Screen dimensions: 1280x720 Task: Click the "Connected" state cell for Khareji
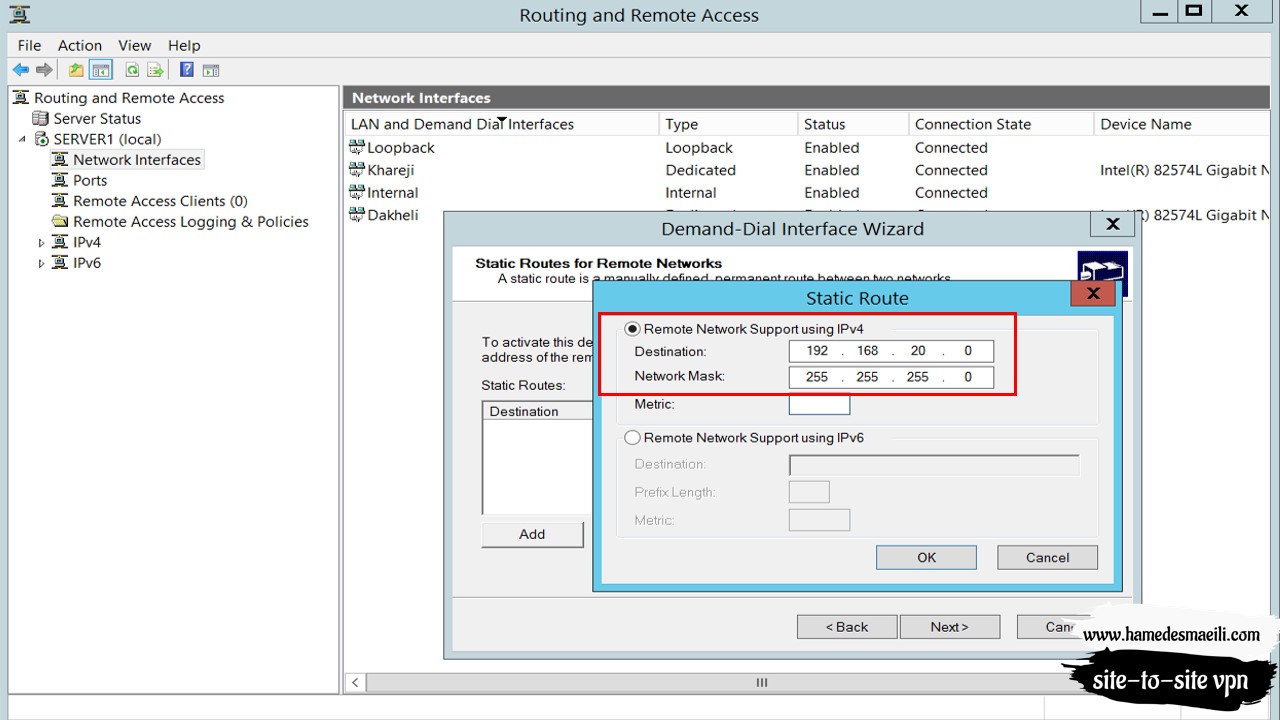[x=951, y=170]
